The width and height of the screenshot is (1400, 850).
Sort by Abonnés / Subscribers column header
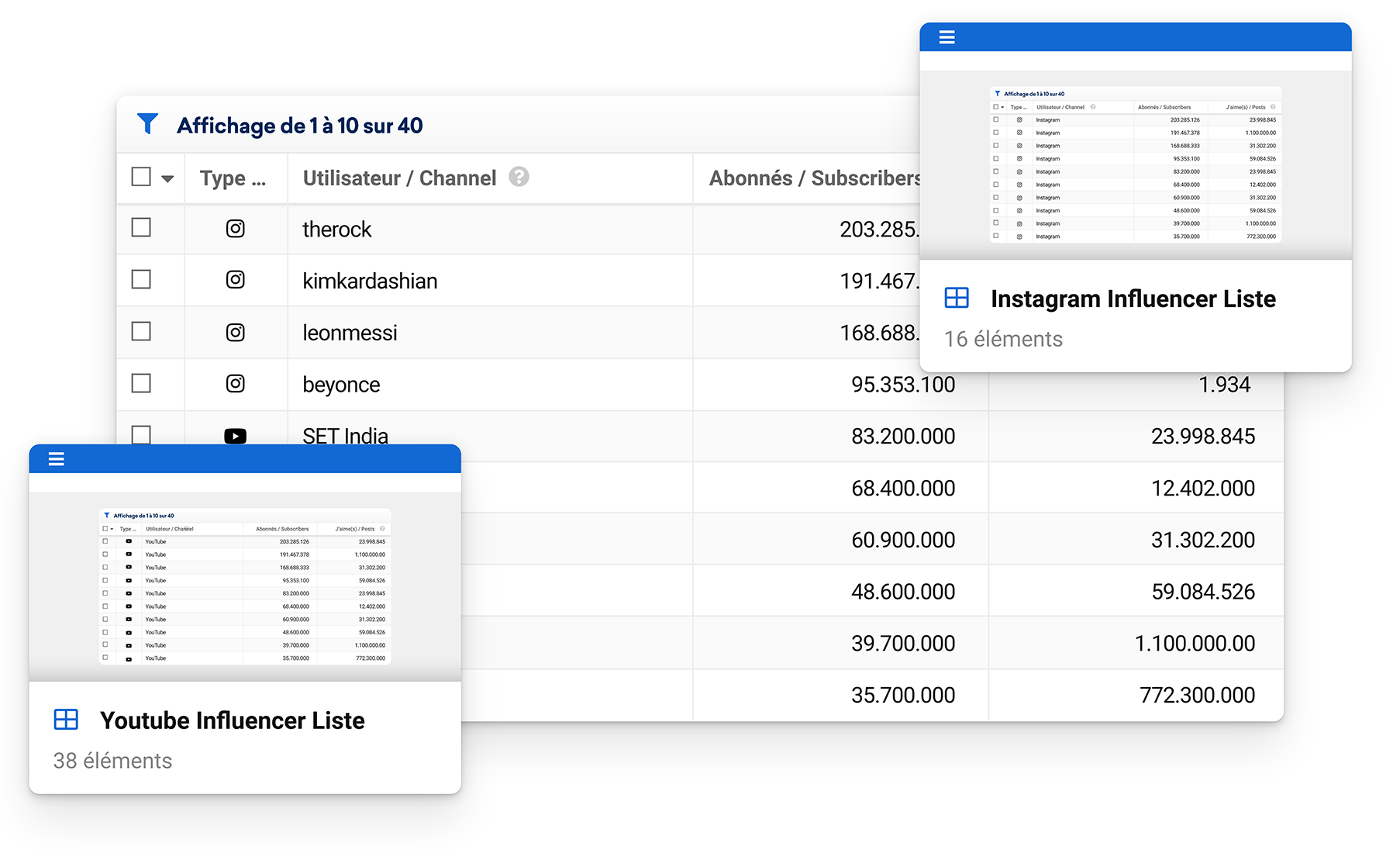814,178
